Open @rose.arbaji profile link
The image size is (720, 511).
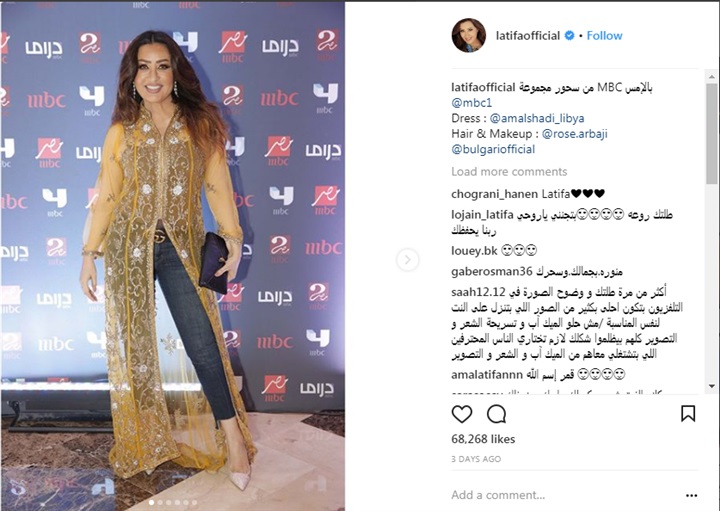pos(574,134)
